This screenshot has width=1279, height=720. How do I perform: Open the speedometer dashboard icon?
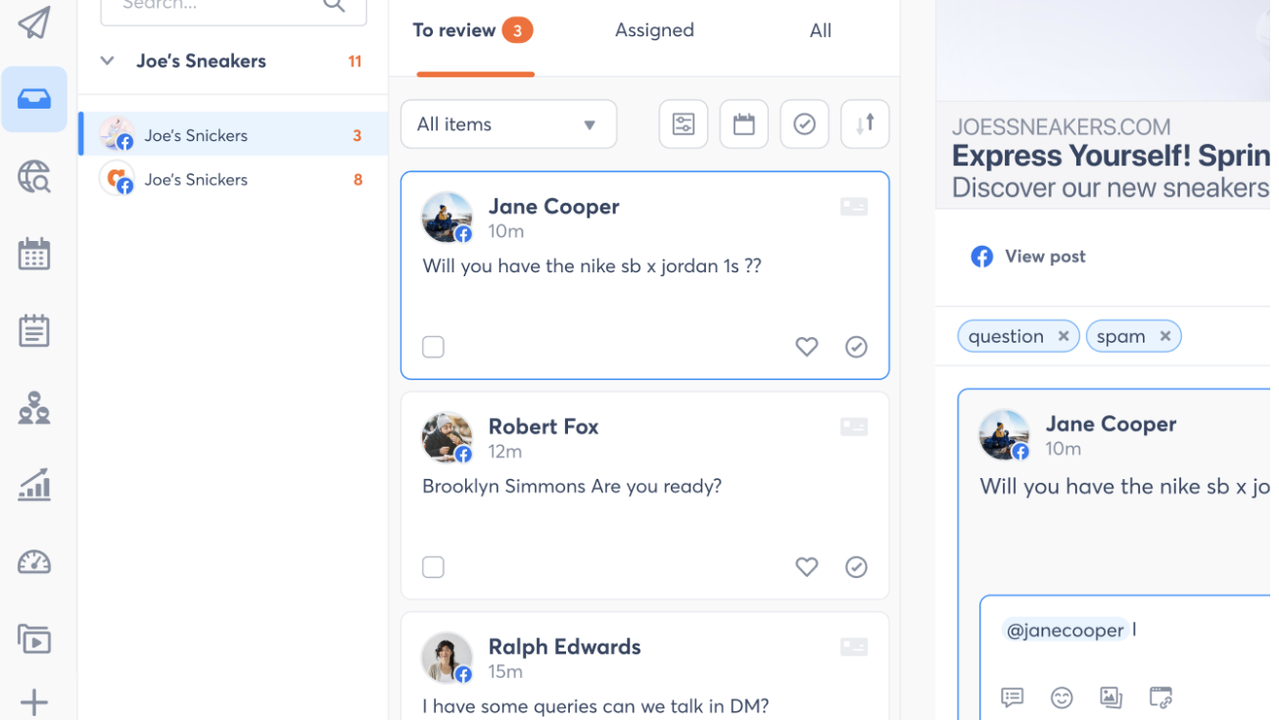pos(34,562)
